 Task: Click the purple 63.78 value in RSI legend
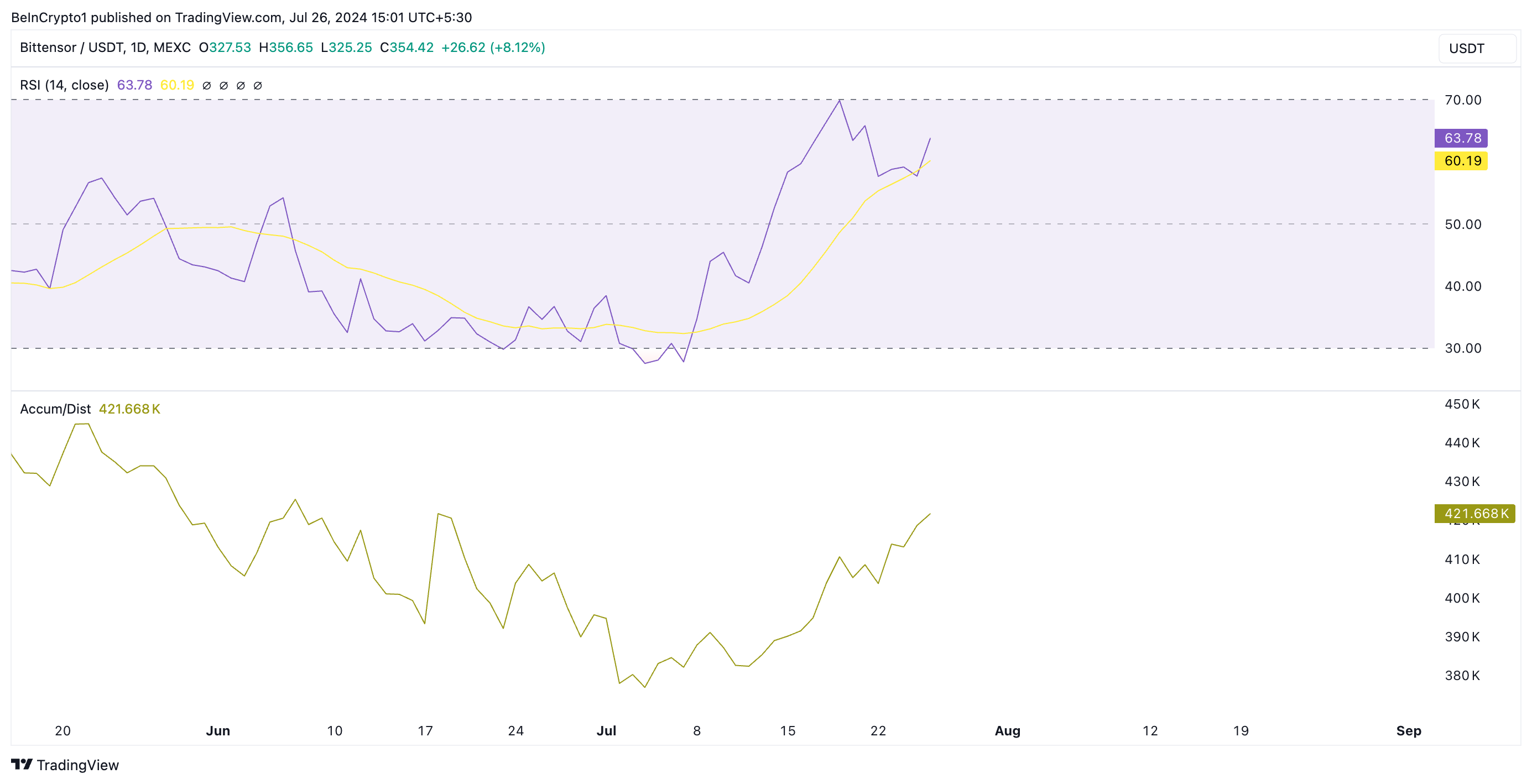(x=134, y=85)
